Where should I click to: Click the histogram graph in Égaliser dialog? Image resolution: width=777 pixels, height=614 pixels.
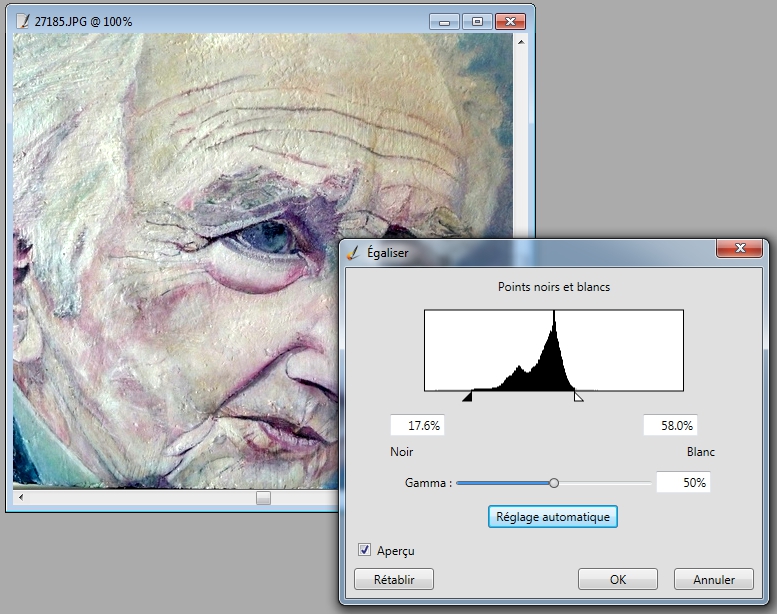554,350
